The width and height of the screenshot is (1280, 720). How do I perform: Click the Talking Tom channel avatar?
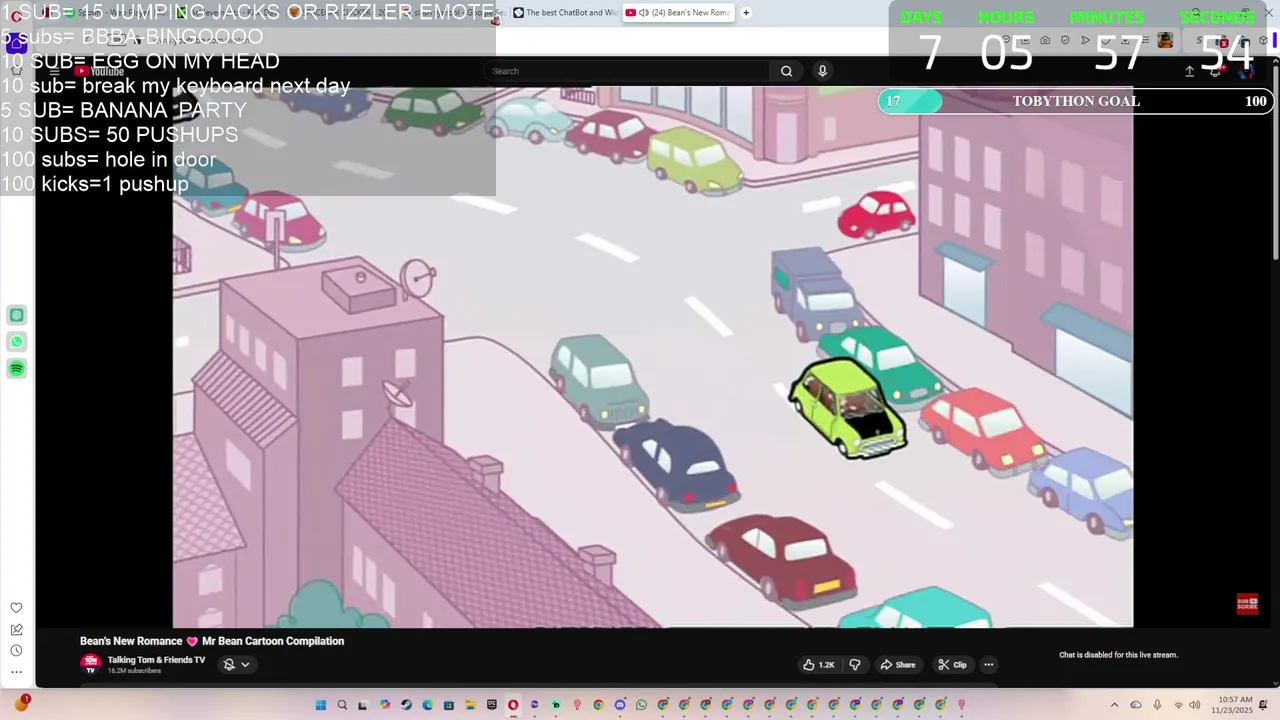90,663
